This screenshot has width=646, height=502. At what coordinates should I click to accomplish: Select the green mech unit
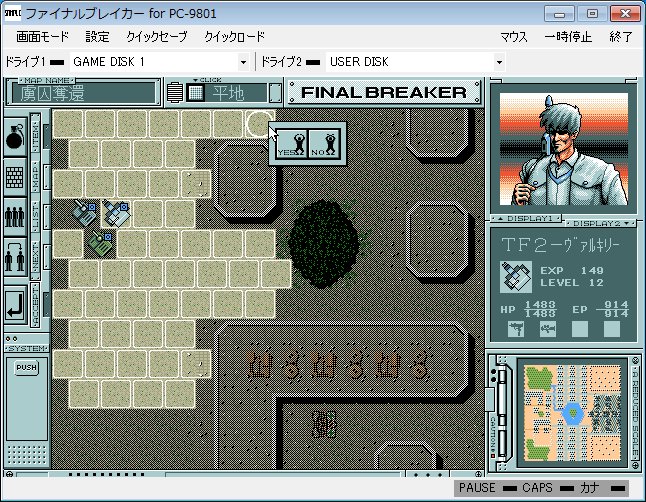(100, 244)
